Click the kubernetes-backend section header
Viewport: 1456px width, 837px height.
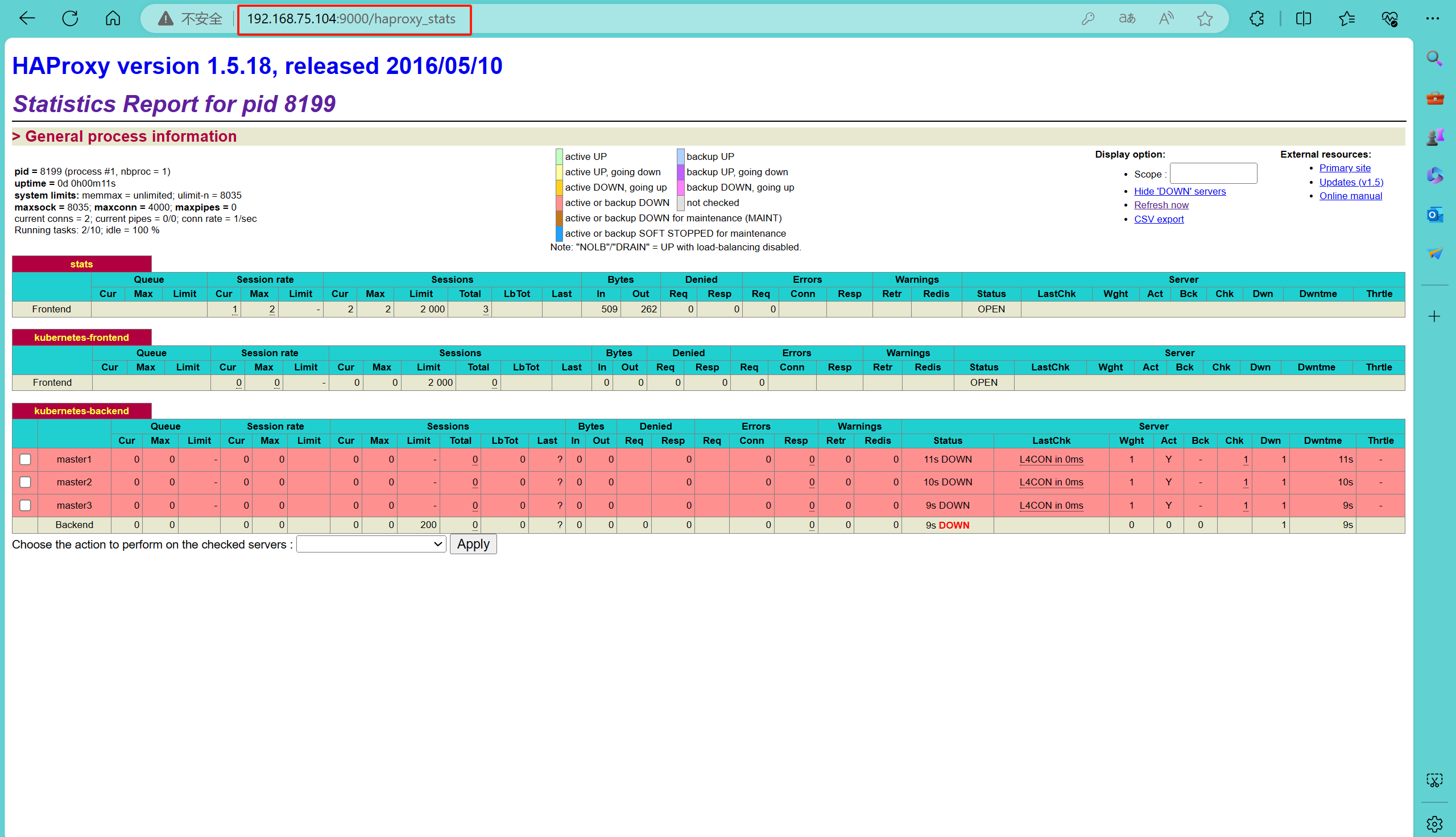tap(81, 411)
